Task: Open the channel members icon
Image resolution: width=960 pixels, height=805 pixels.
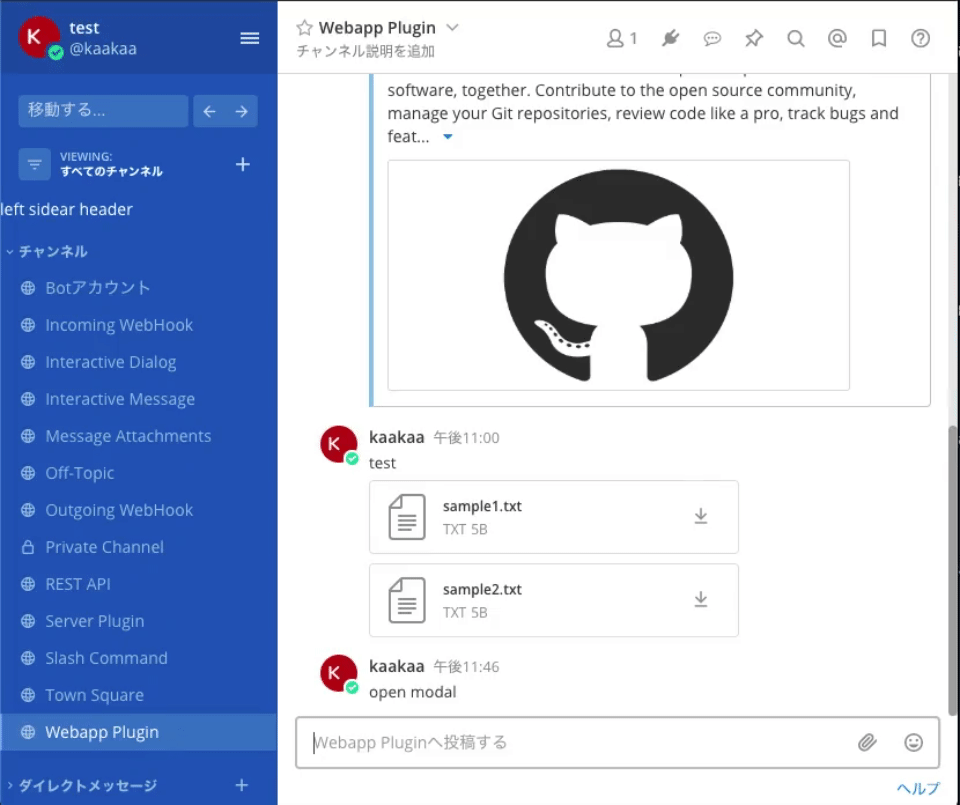Action: click(x=621, y=39)
